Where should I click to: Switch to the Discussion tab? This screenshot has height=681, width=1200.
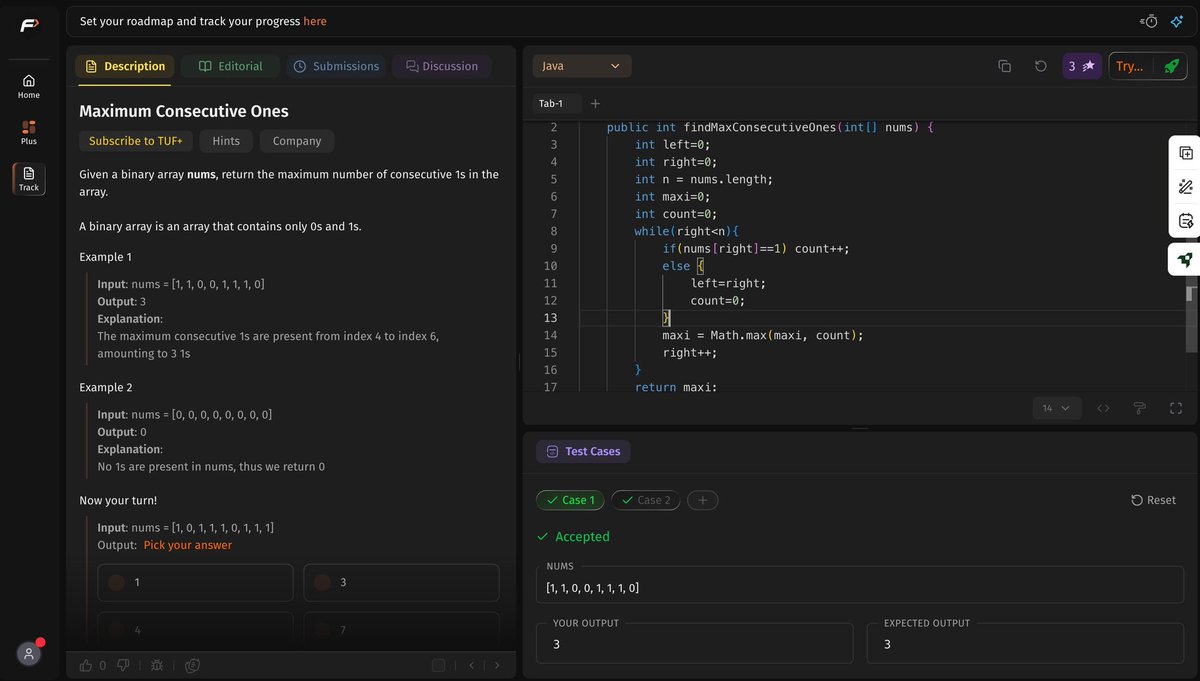tap(442, 66)
